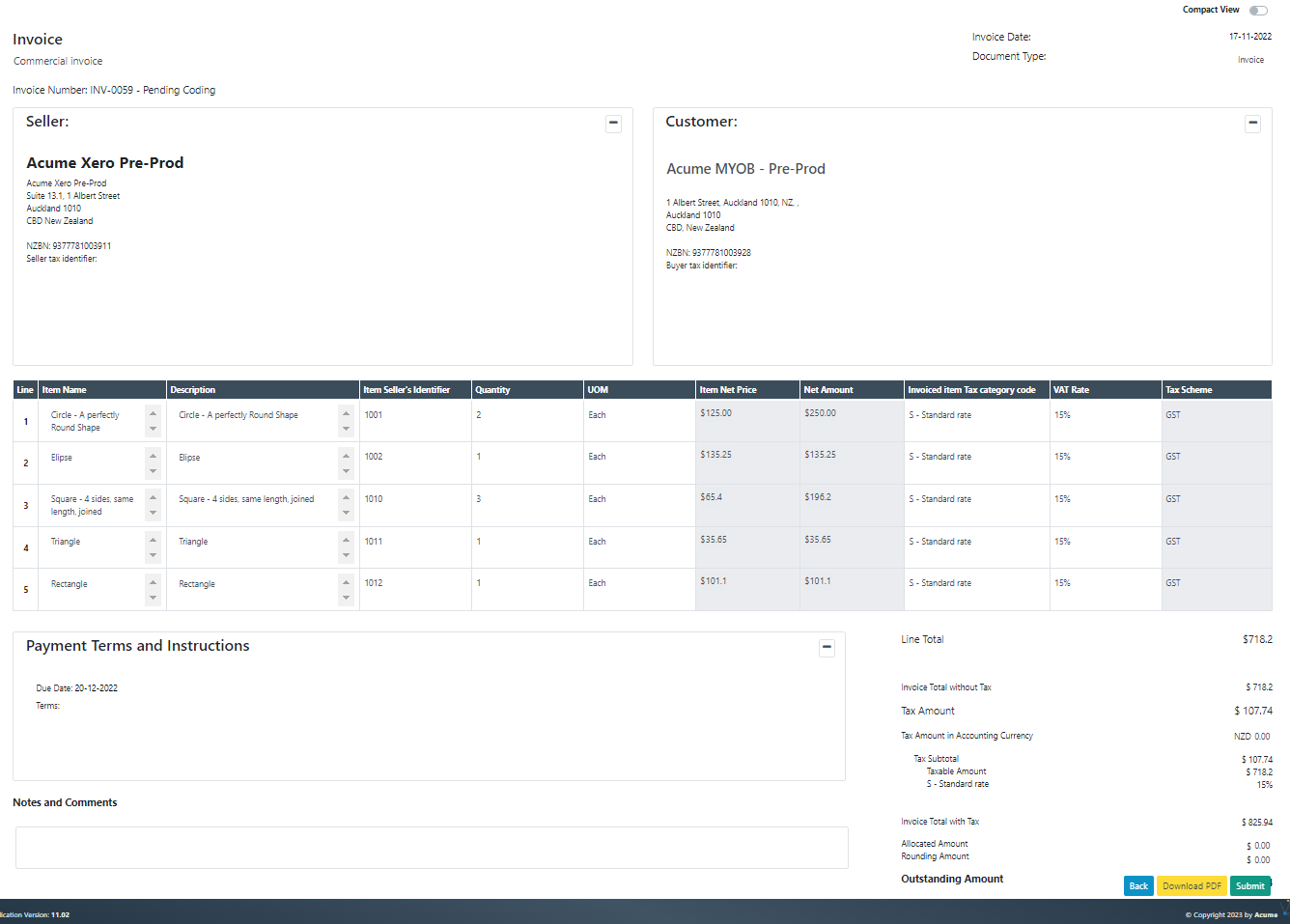The image size is (1290, 924).
Task: Click the up arrow beside Square description
Action: tap(346, 498)
